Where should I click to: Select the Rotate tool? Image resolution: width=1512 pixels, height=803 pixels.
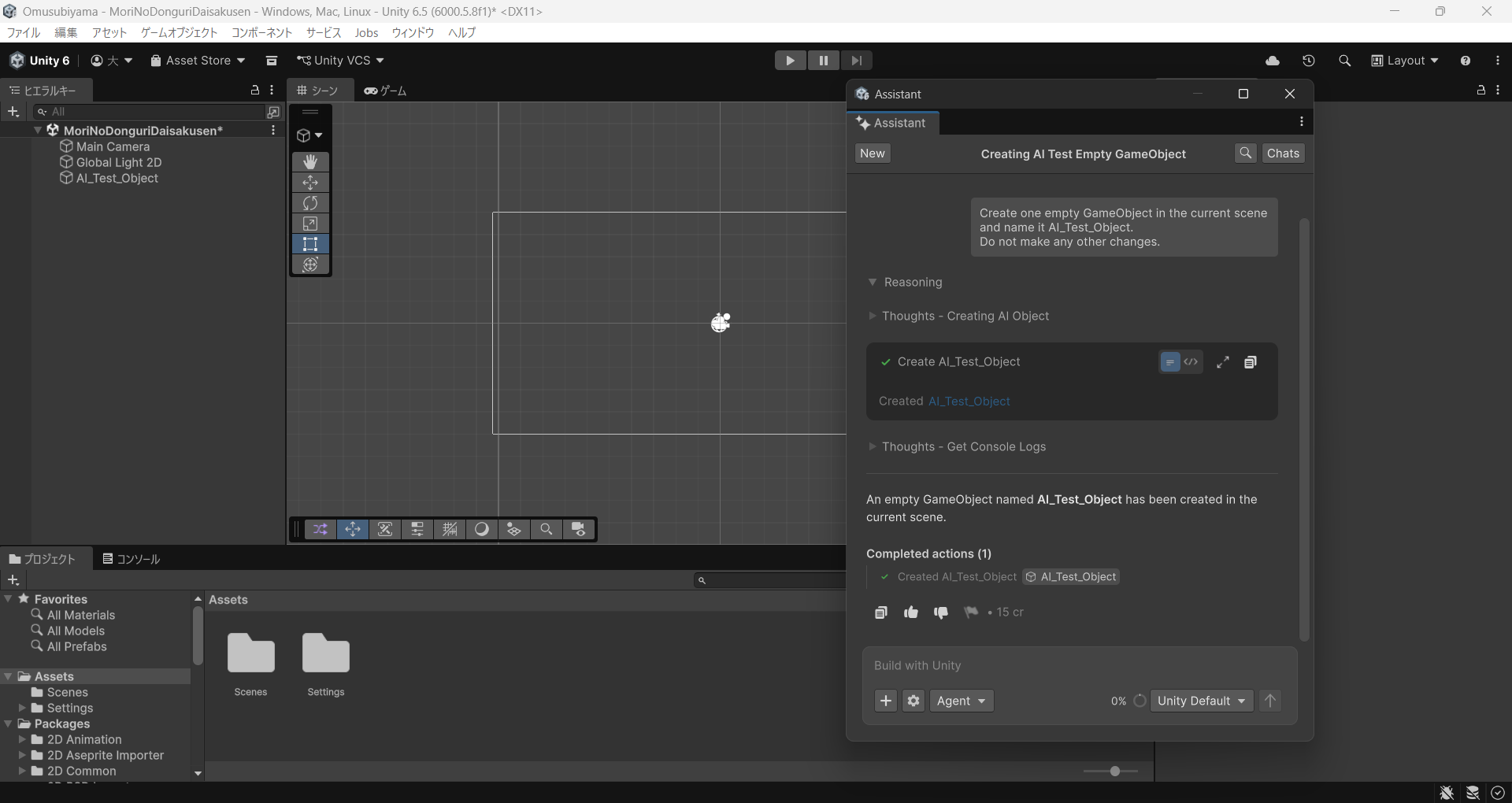coord(310,203)
